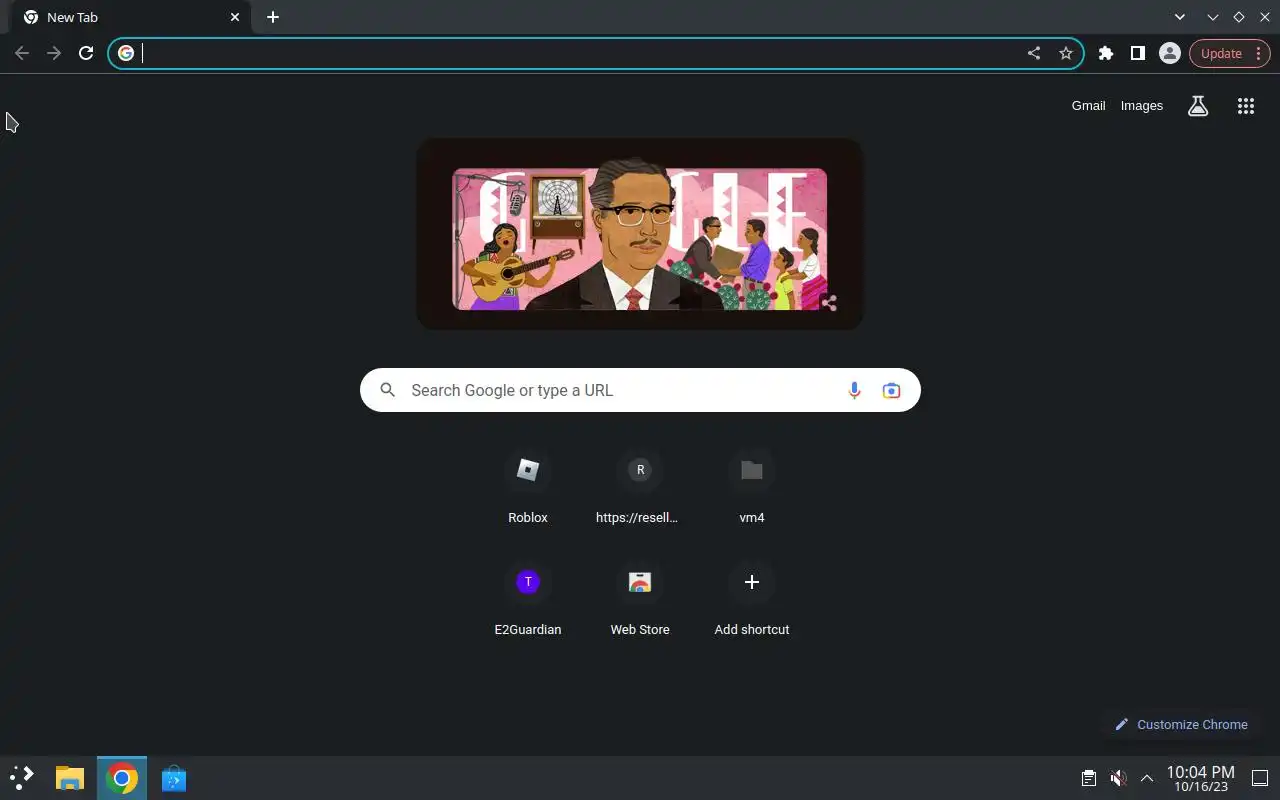This screenshot has width=1280, height=800.
Task: Toggle the side panel icon
Action: [x=1138, y=53]
